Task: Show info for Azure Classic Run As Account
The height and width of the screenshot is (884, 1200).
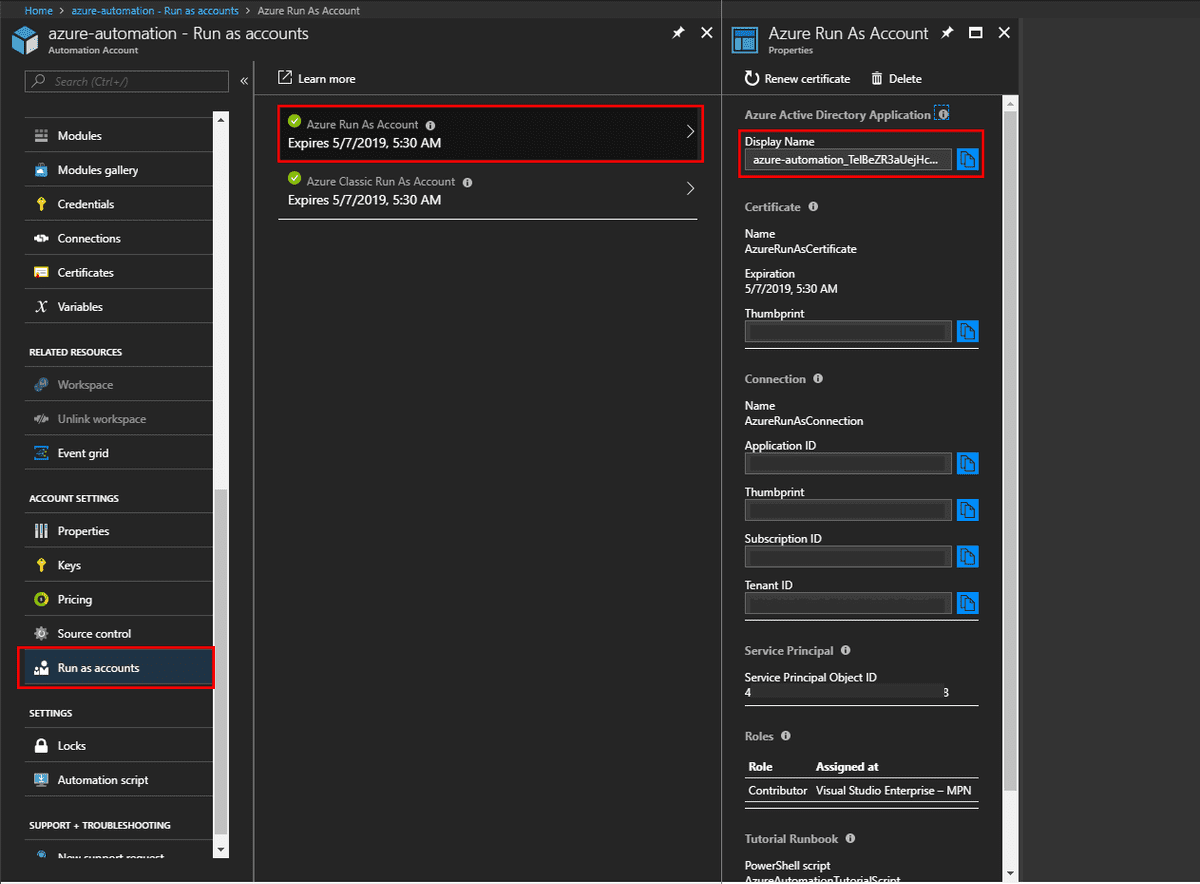Action: pos(468,182)
